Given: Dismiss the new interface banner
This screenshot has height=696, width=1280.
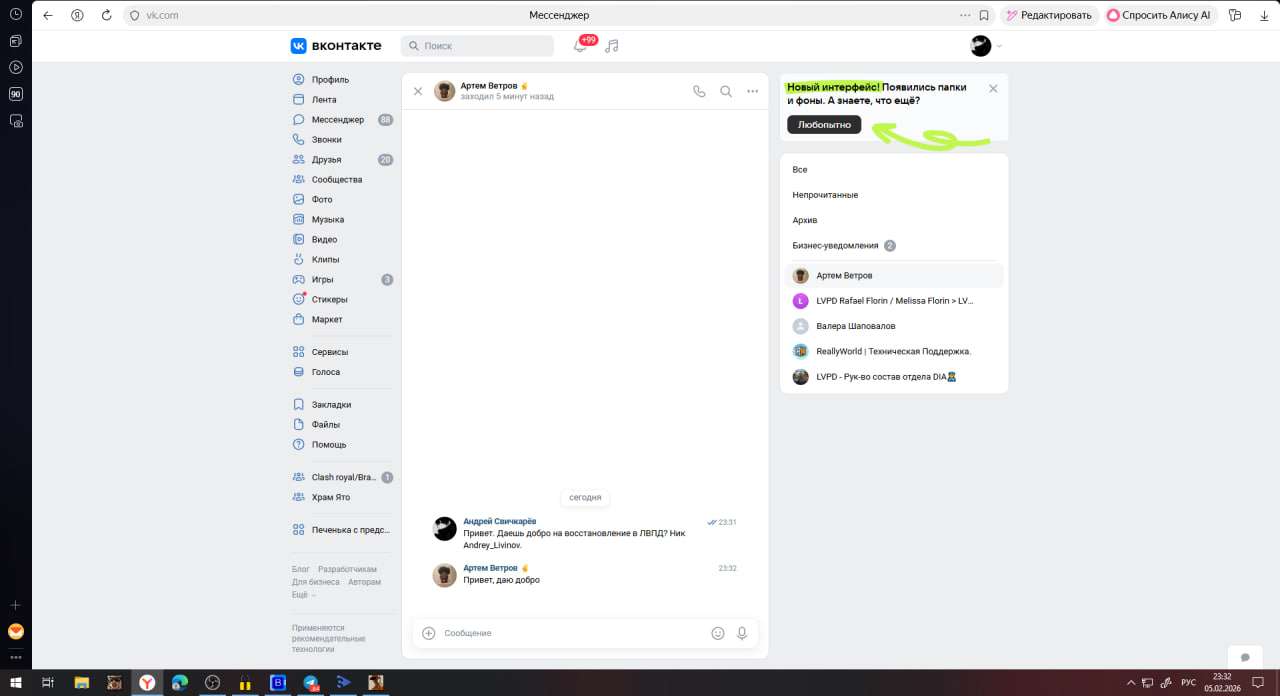Looking at the screenshot, I should pyautogui.click(x=993, y=89).
